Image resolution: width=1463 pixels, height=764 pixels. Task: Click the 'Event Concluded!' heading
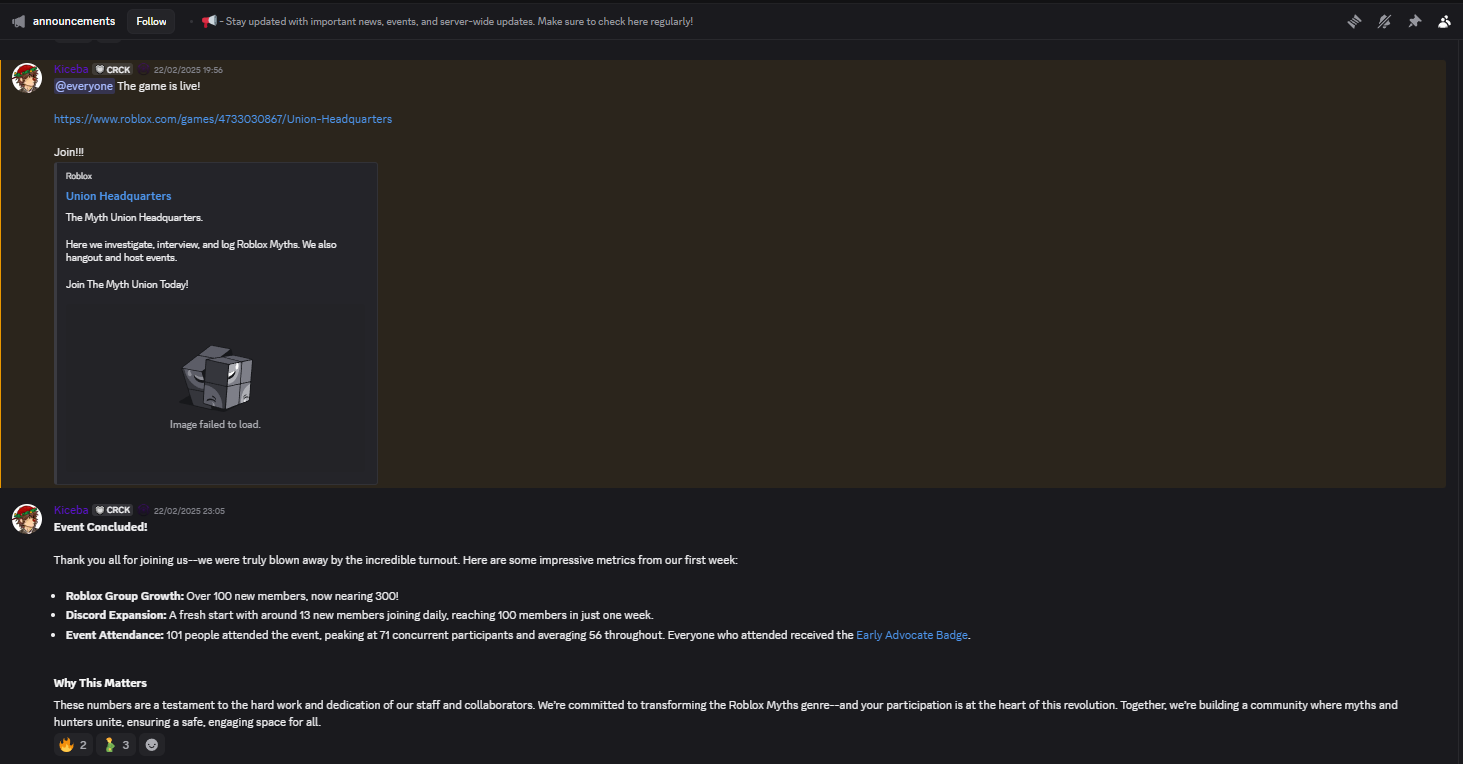click(x=100, y=527)
